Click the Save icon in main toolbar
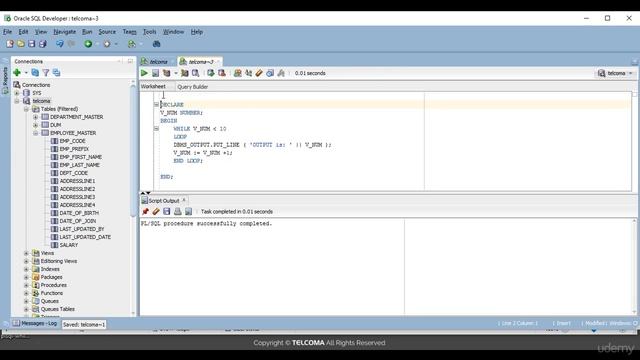640x360 pixels. (x=31, y=44)
